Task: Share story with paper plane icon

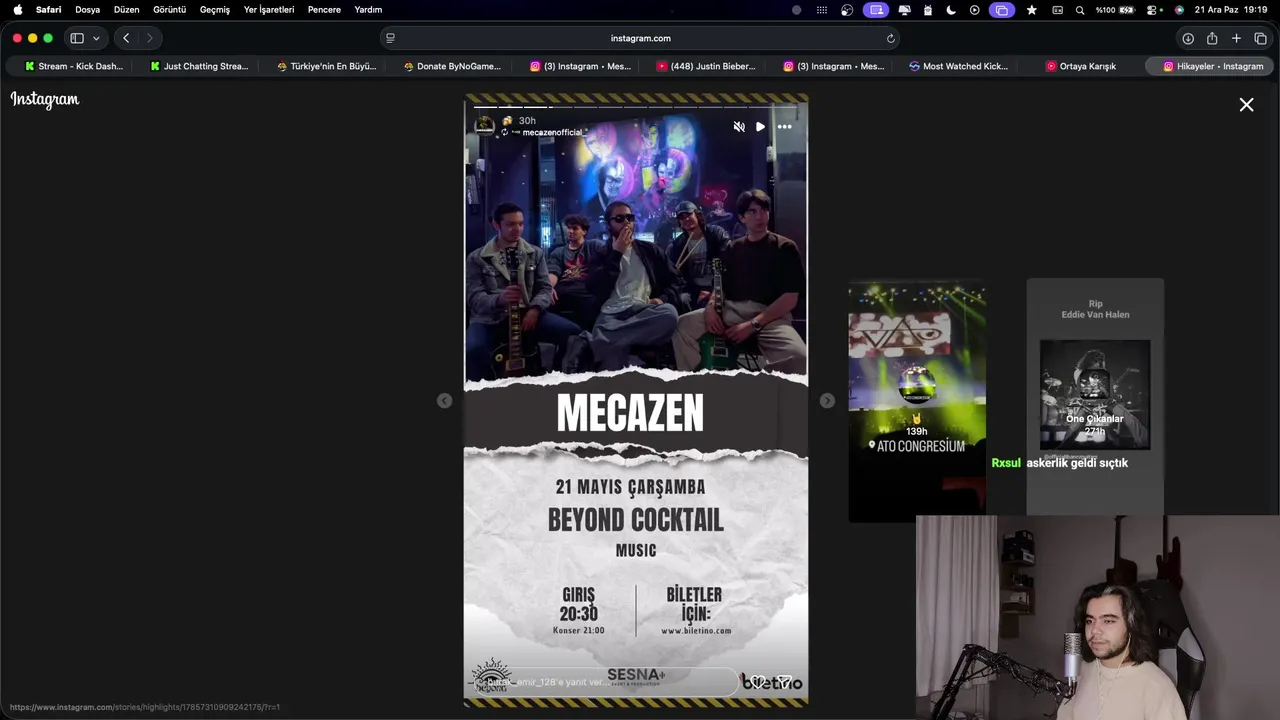Action: 785,682
